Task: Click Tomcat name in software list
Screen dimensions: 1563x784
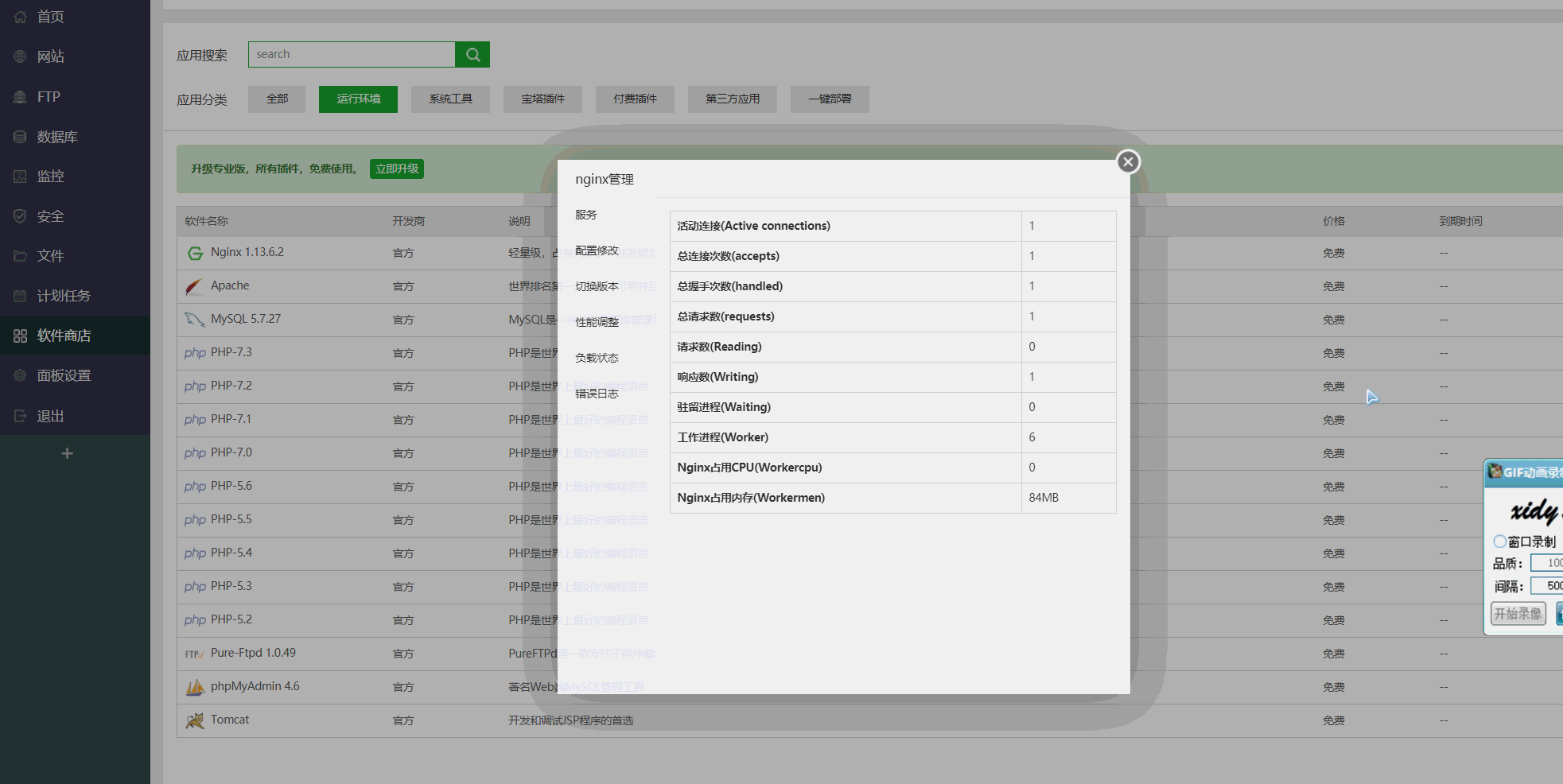Action: (230, 720)
